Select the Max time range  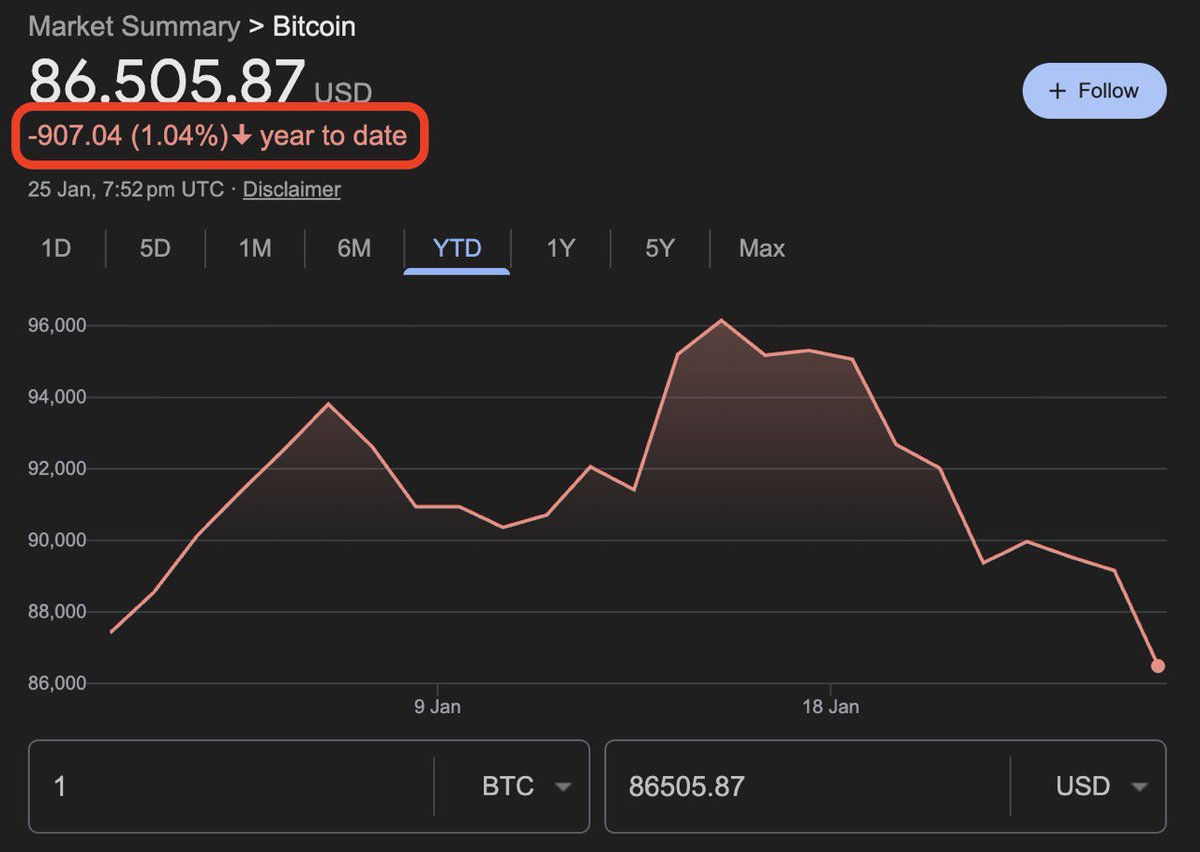pos(760,249)
